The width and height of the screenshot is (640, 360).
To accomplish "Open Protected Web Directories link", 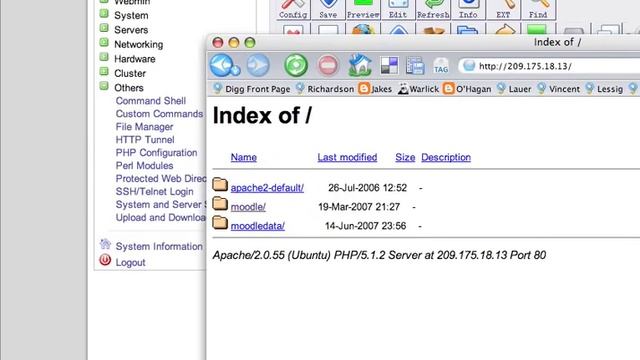I will (x=161, y=179).
